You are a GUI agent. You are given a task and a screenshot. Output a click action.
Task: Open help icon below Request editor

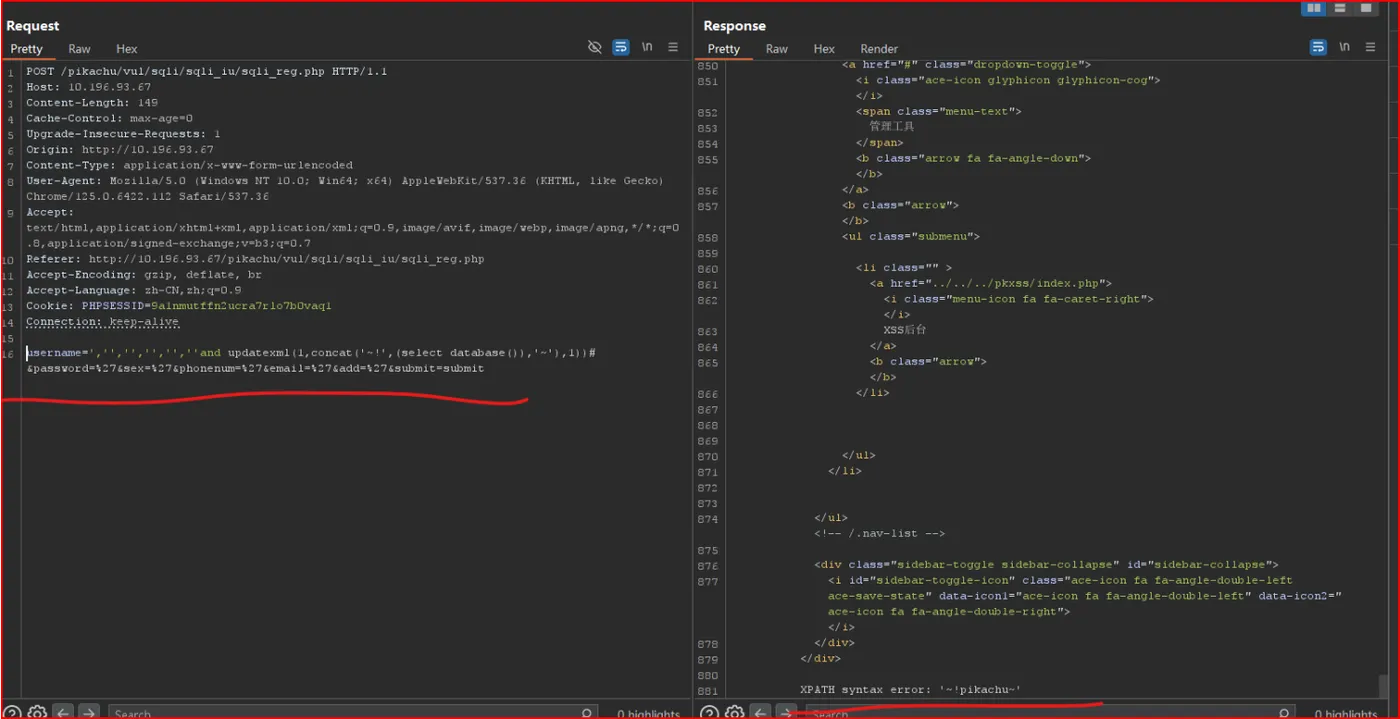tap(12, 713)
